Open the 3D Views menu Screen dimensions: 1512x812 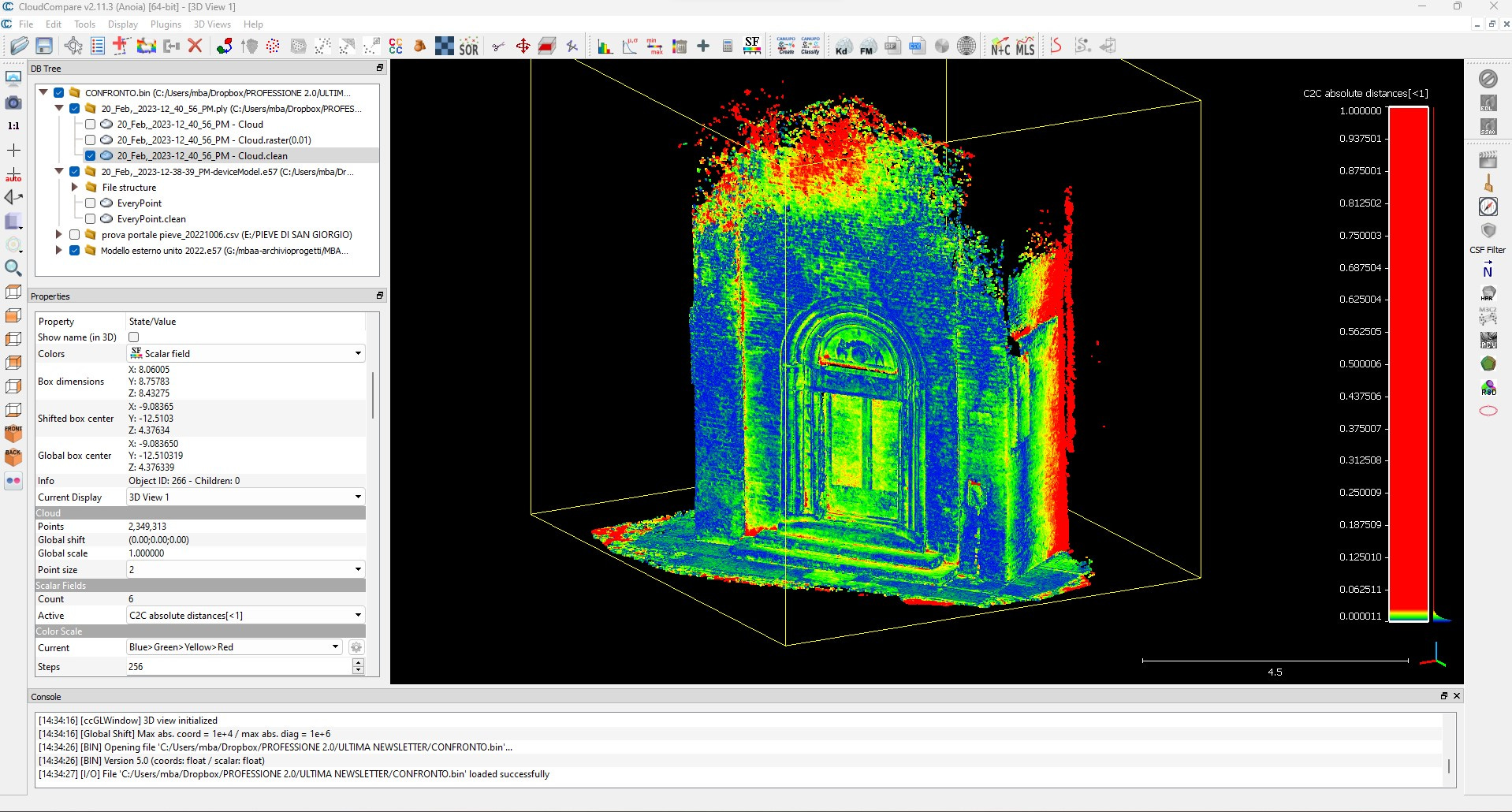click(212, 24)
